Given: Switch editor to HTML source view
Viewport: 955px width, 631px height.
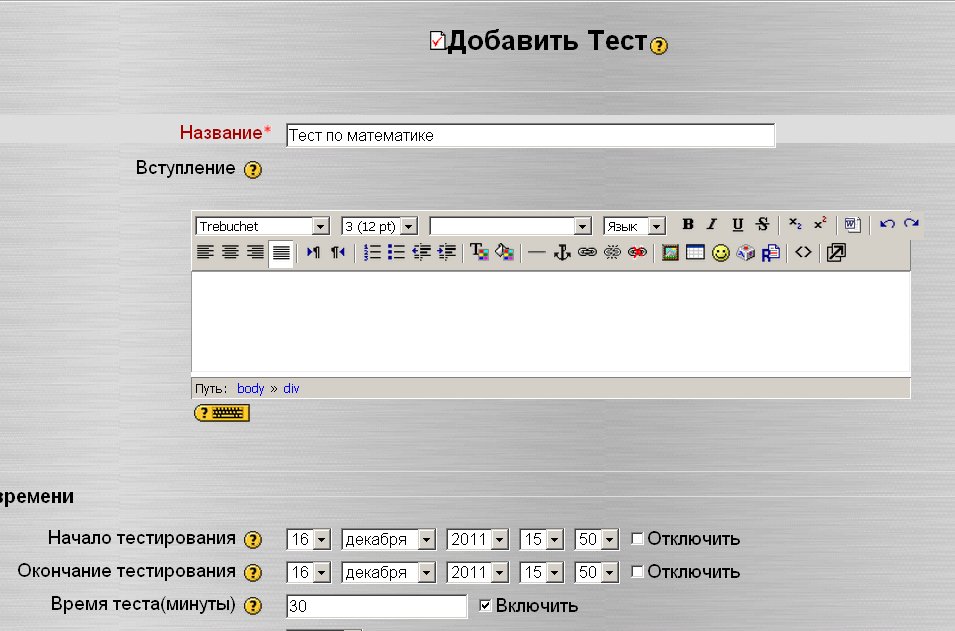Looking at the screenshot, I should point(803,253).
